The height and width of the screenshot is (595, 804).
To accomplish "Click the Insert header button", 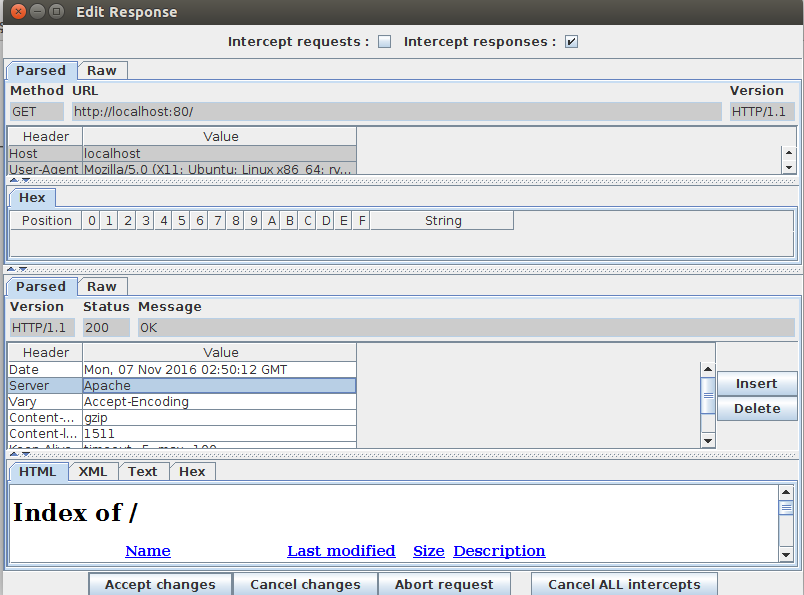I will 757,384.
